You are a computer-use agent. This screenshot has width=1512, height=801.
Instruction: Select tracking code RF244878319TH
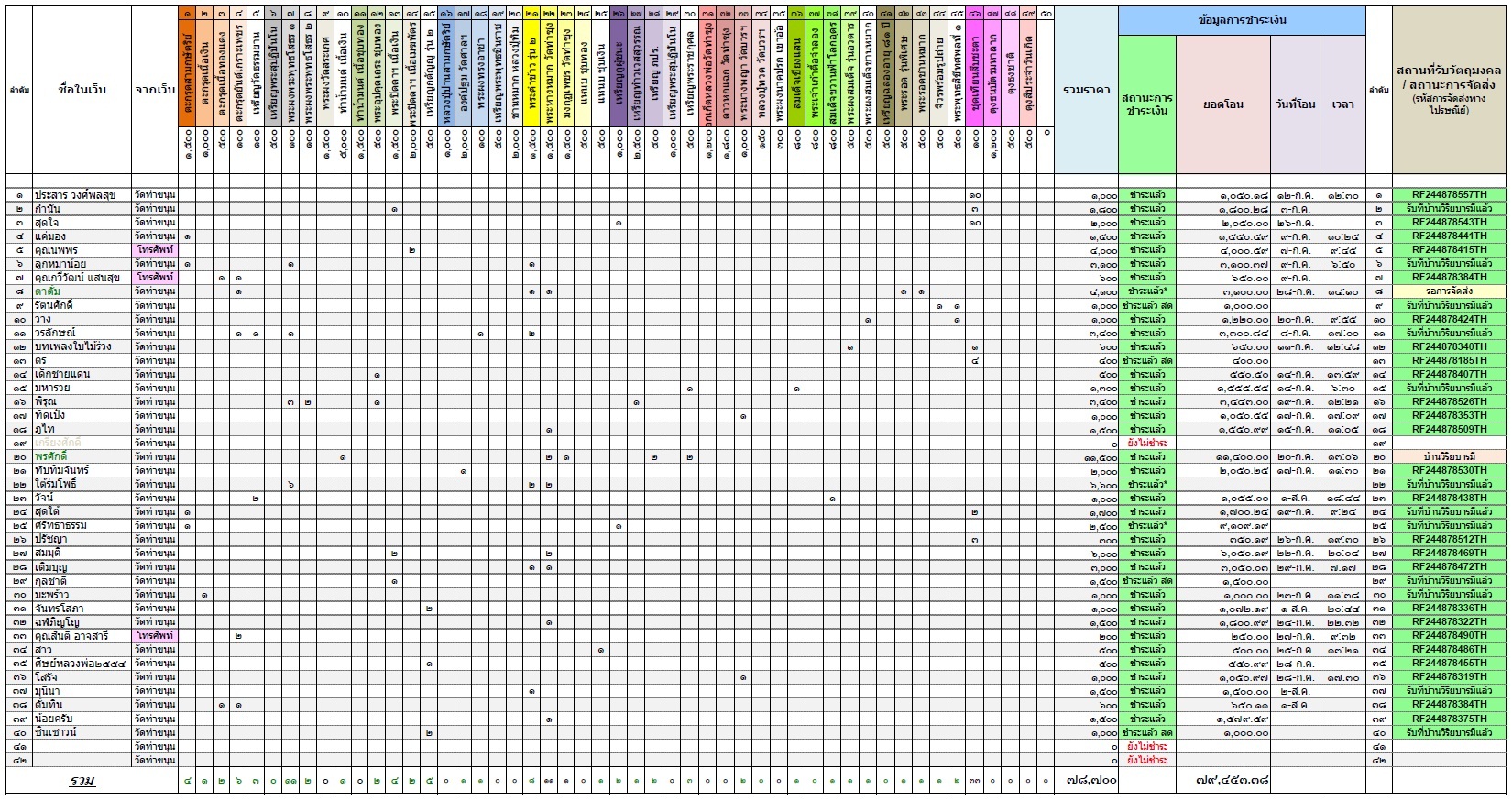pyautogui.click(x=1449, y=677)
